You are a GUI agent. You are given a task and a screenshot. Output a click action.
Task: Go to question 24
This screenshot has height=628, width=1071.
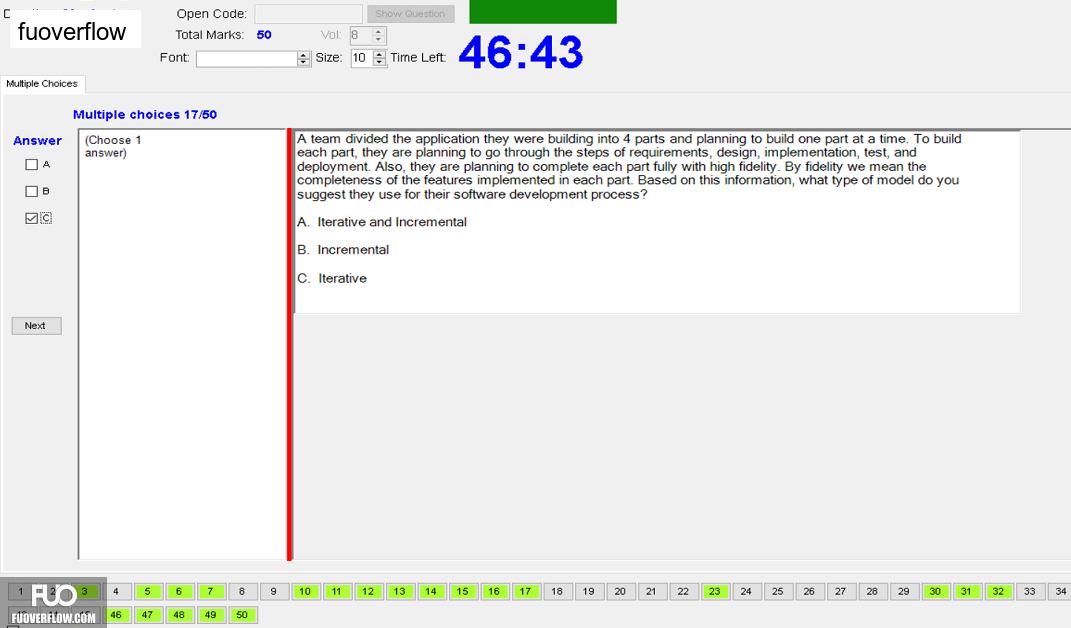(x=746, y=591)
